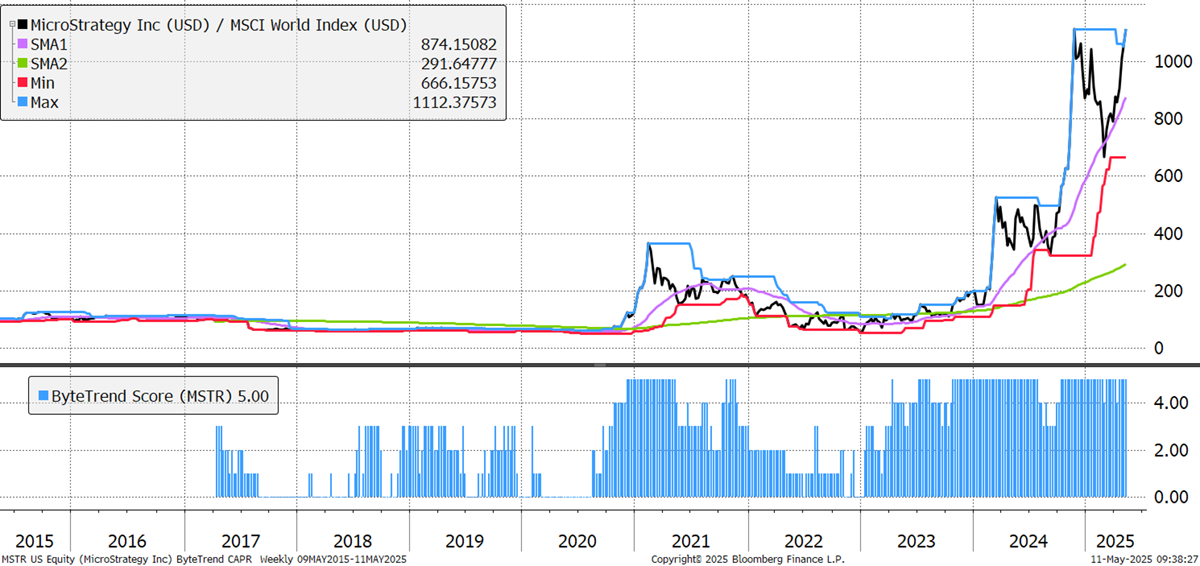The width and height of the screenshot is (1200, 566).
Task: Click the 2019 year label
Action: tap(463, 541)
